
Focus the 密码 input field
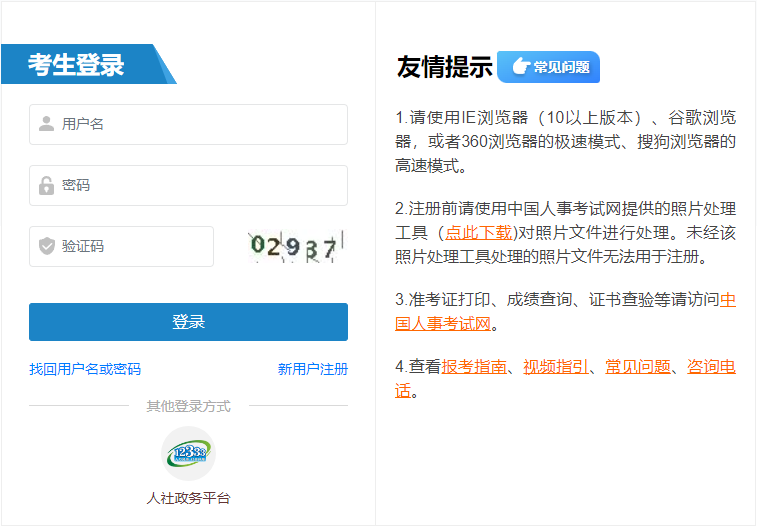pyautogui.click(x=200, y=186)
